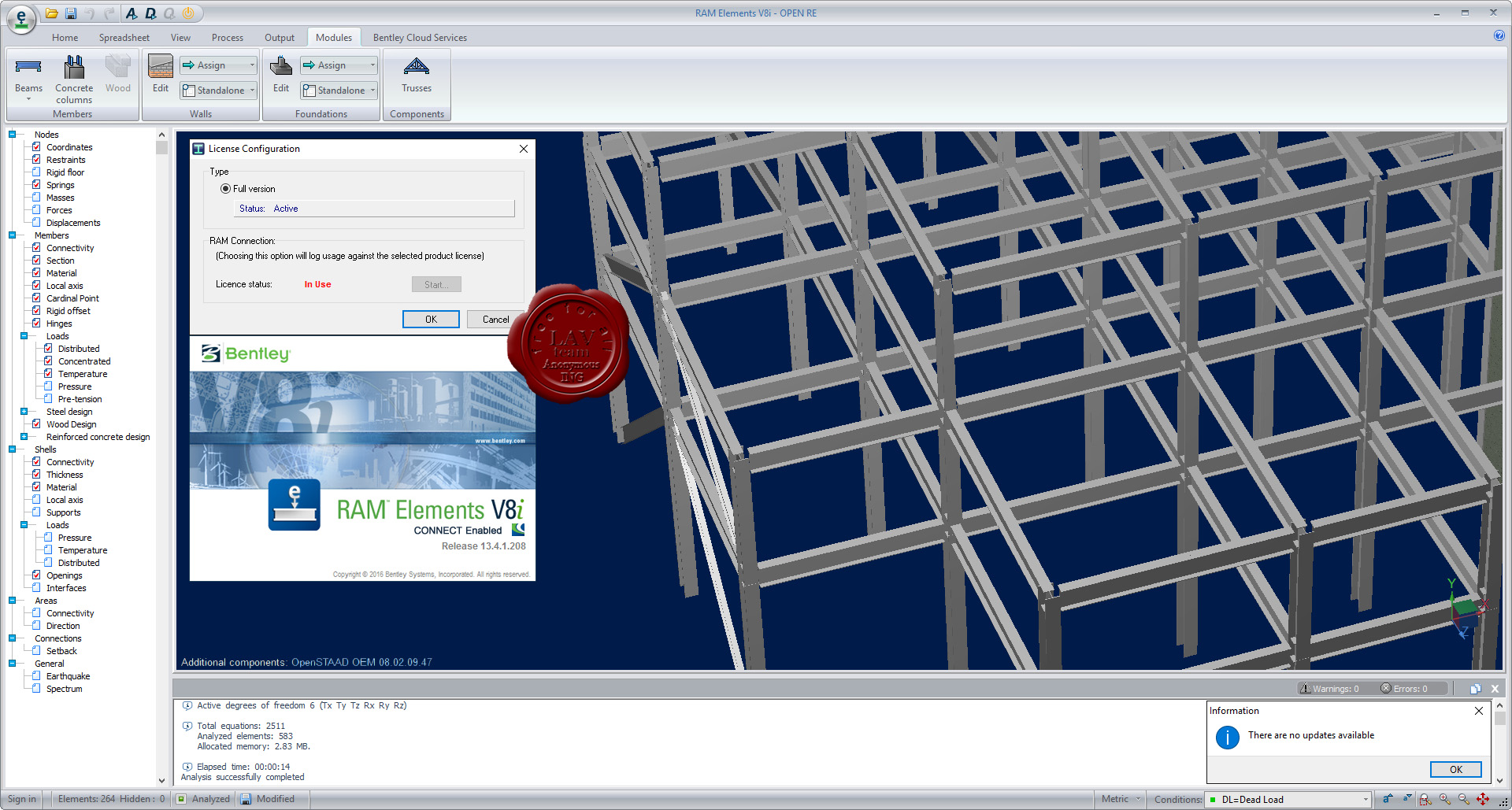Click the help question mark icon

(1499, 35)
